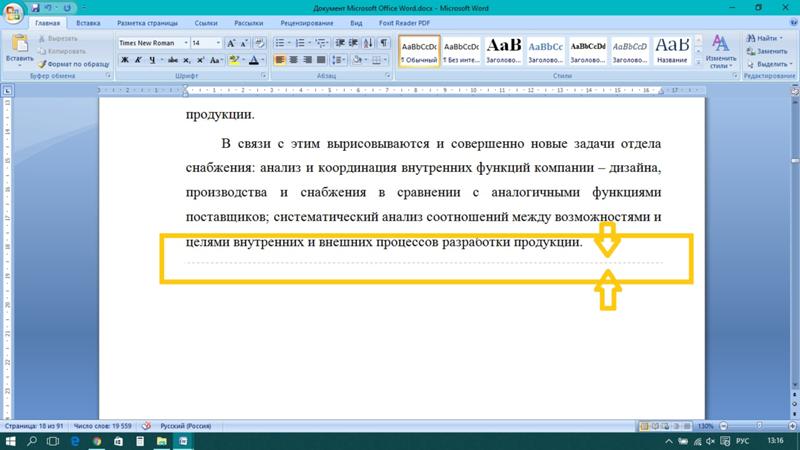
Task: Expand bulleted list options arrow
Action: (x=289, y=43)
